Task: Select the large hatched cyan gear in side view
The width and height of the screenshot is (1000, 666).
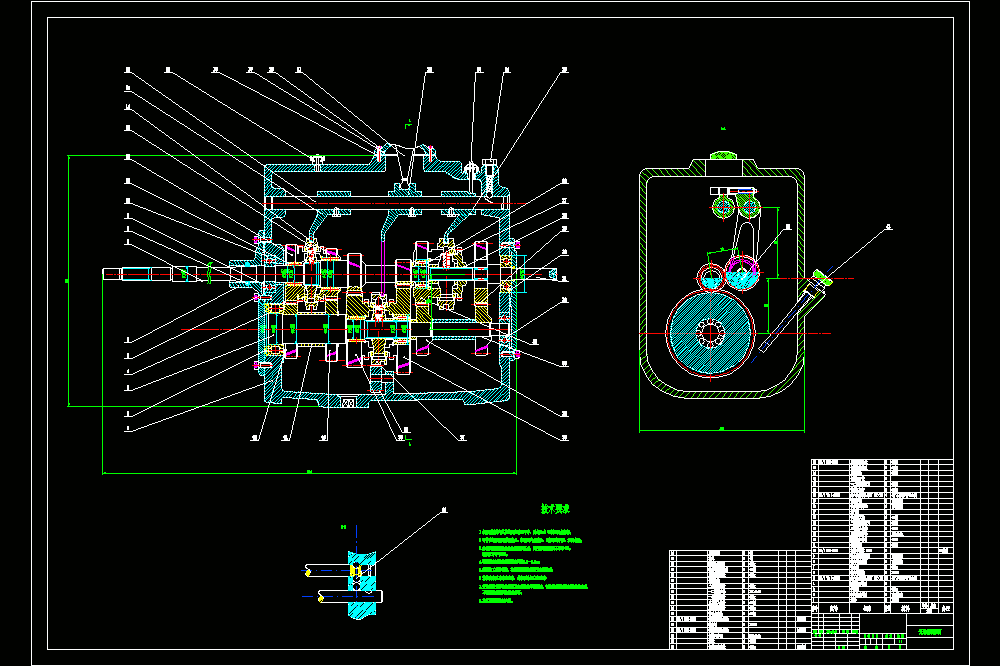Action: coord(710,333)
